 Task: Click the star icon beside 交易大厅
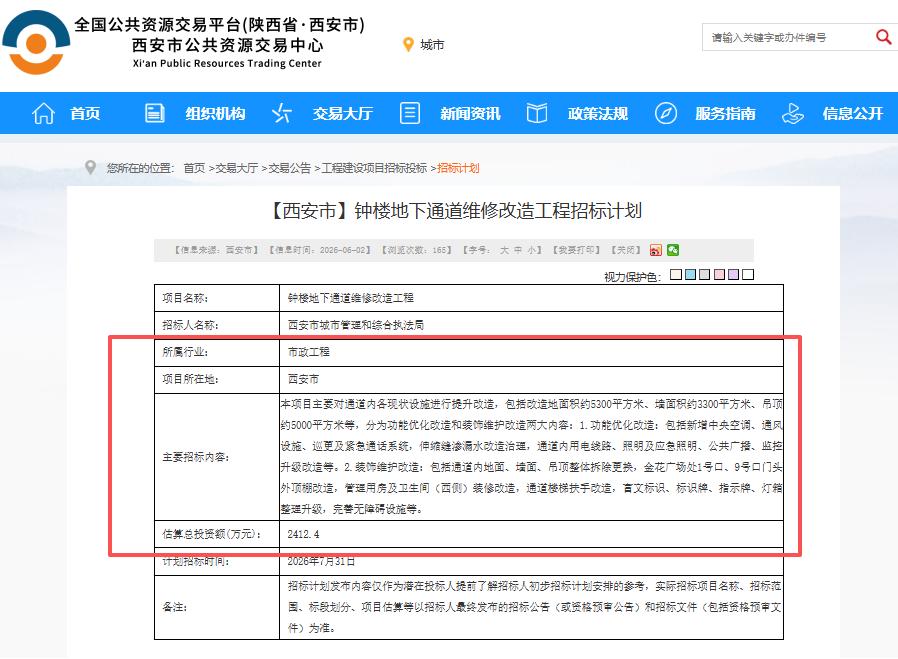(282, 113)
